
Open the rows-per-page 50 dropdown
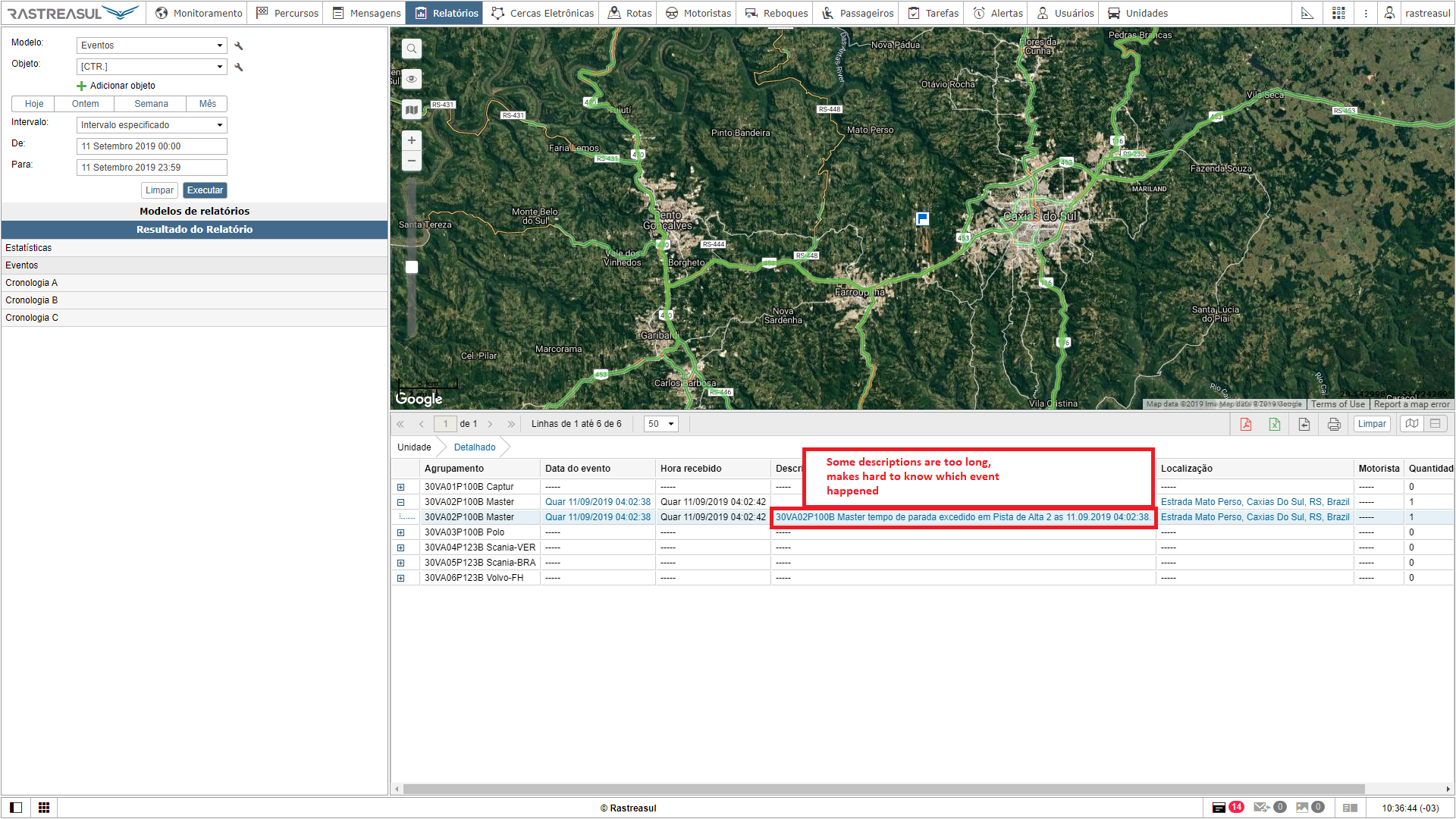tap(661, 424)
